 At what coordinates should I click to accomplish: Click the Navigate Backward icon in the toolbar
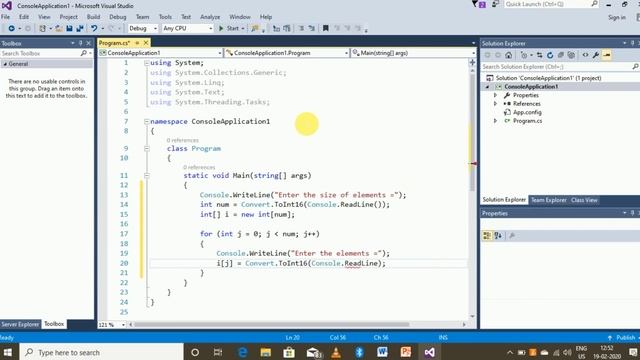[11, 28]
